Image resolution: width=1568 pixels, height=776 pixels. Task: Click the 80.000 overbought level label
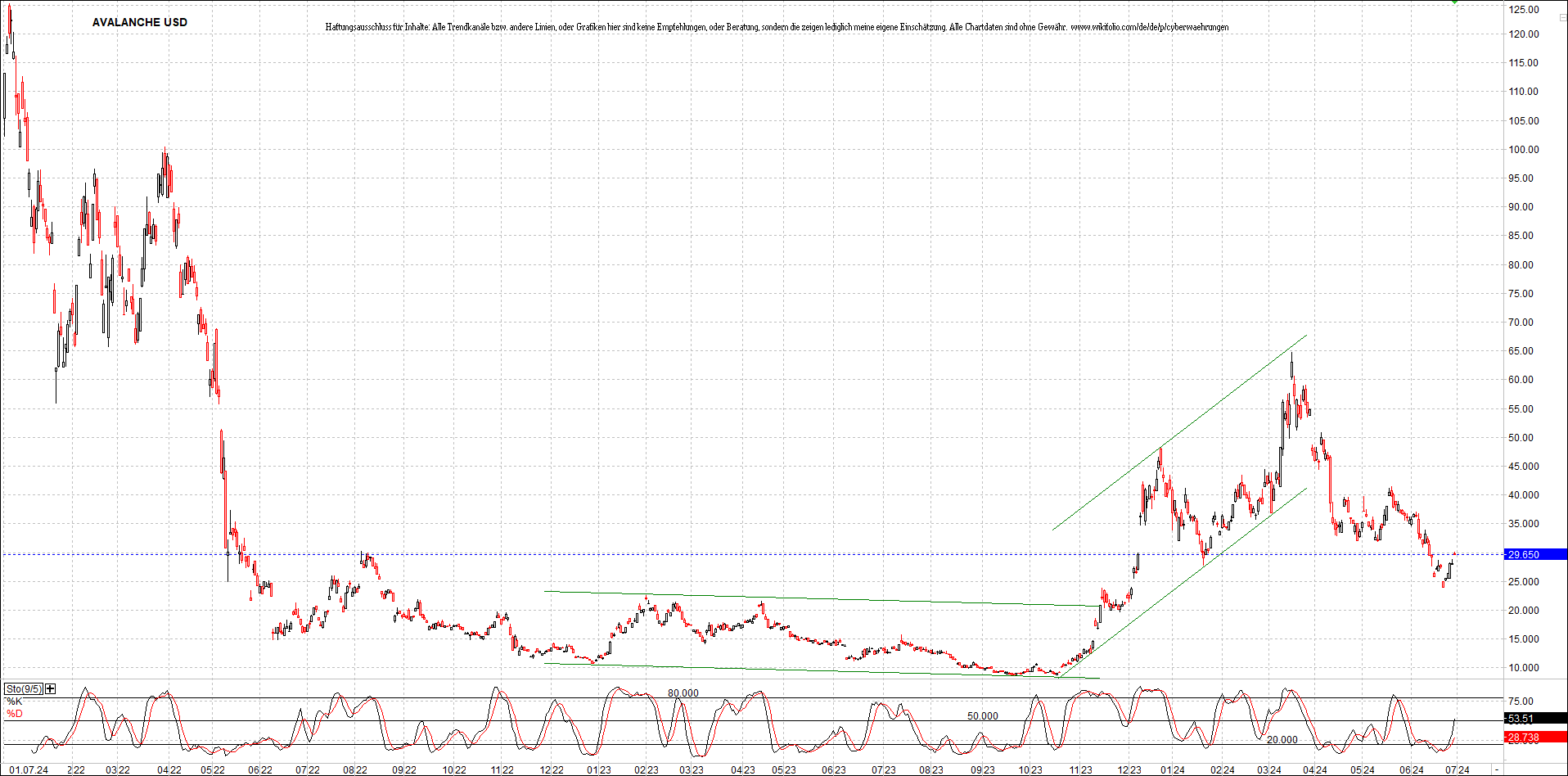(x=683, y=693)
